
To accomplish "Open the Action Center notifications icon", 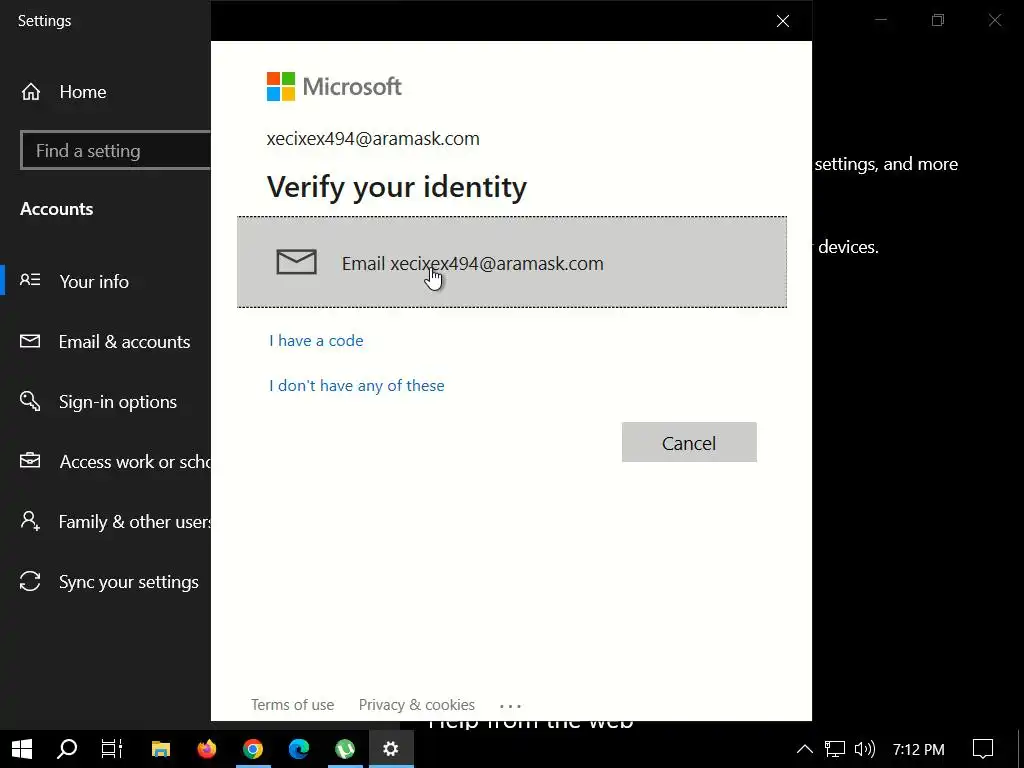I will pos(983,749).
